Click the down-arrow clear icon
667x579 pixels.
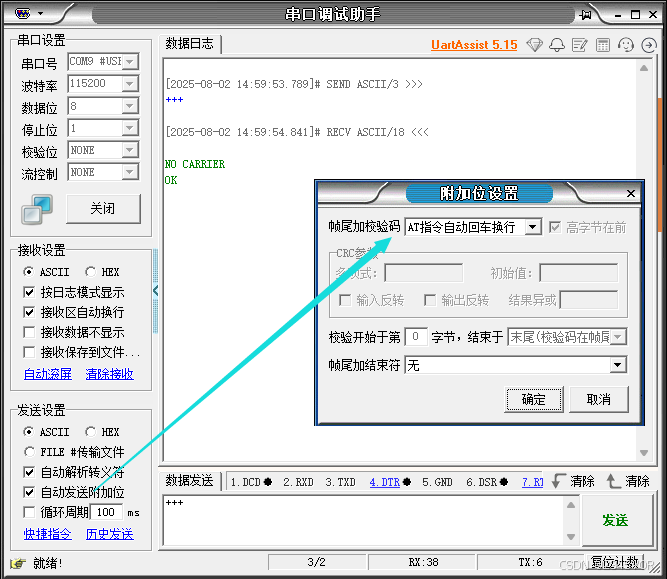pos(559,481)
